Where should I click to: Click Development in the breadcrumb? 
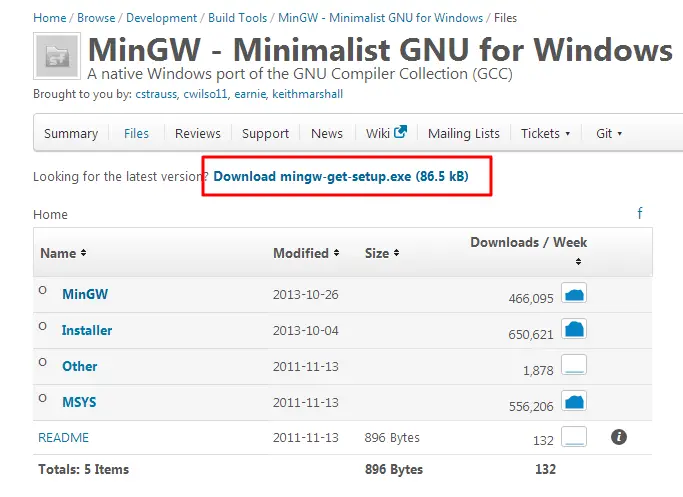pyautogui.click(x=162, y=18)
